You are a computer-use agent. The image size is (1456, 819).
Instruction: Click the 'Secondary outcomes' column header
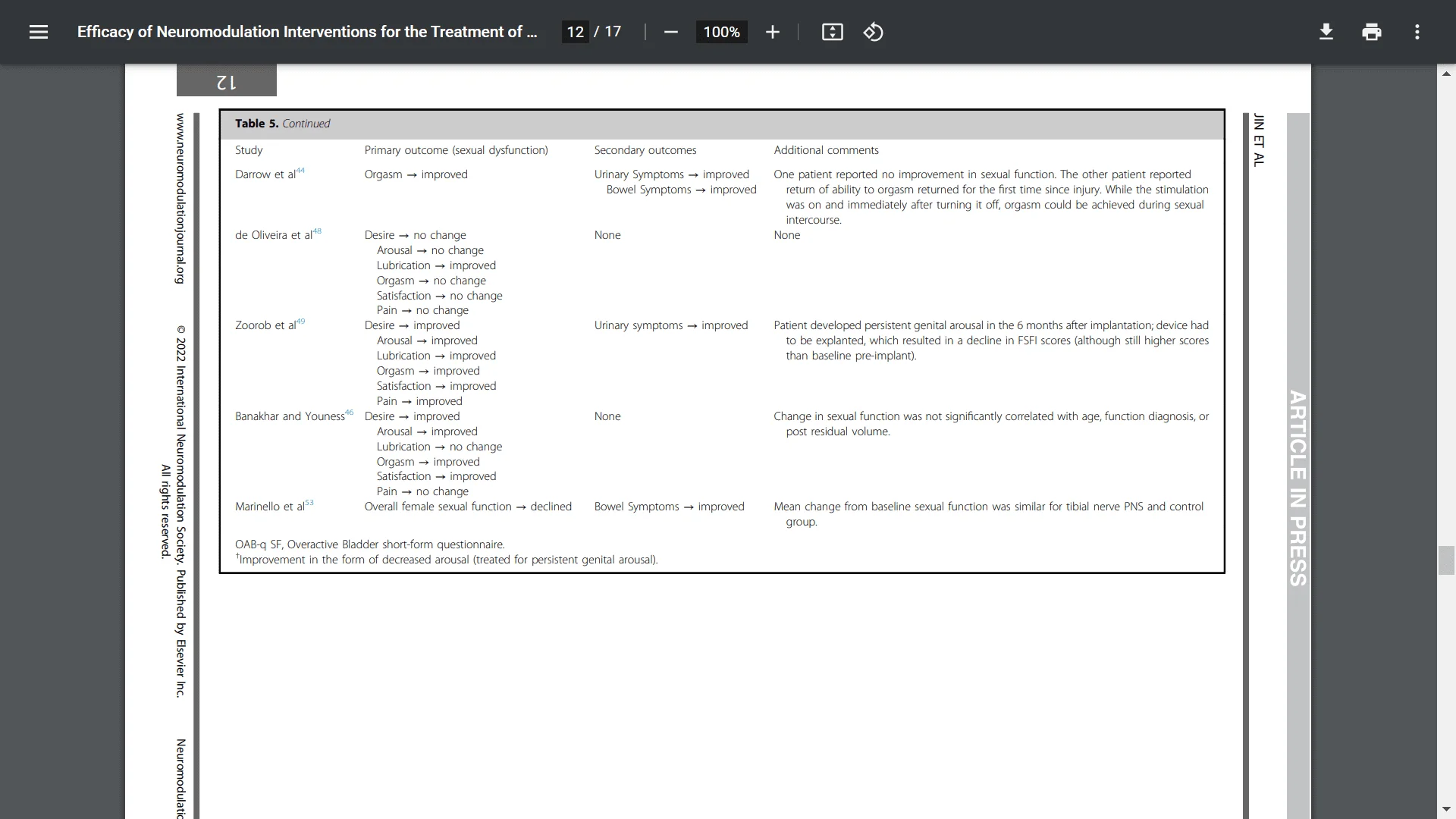click(x=645, y=150)
